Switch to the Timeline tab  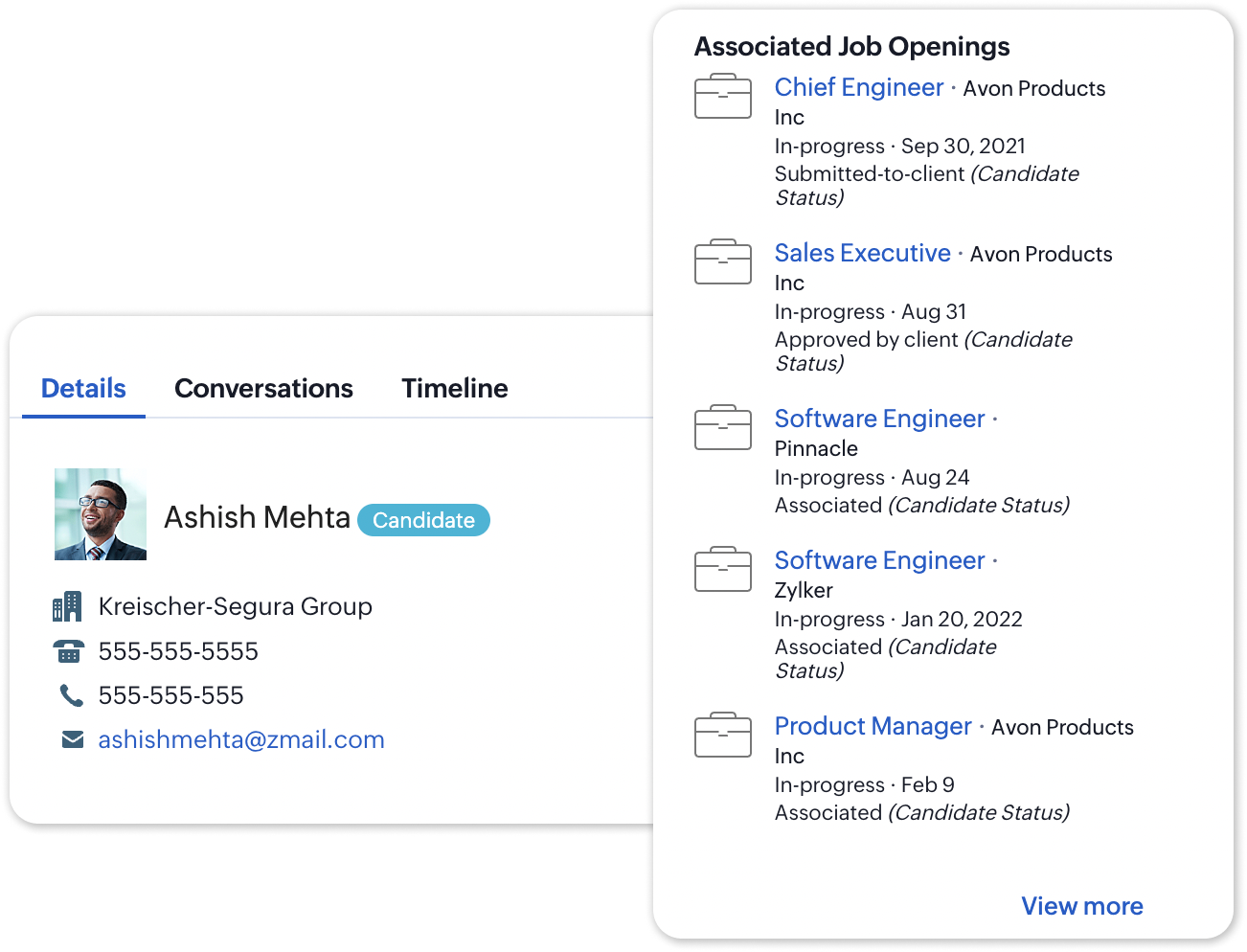[x=455, y=388]
